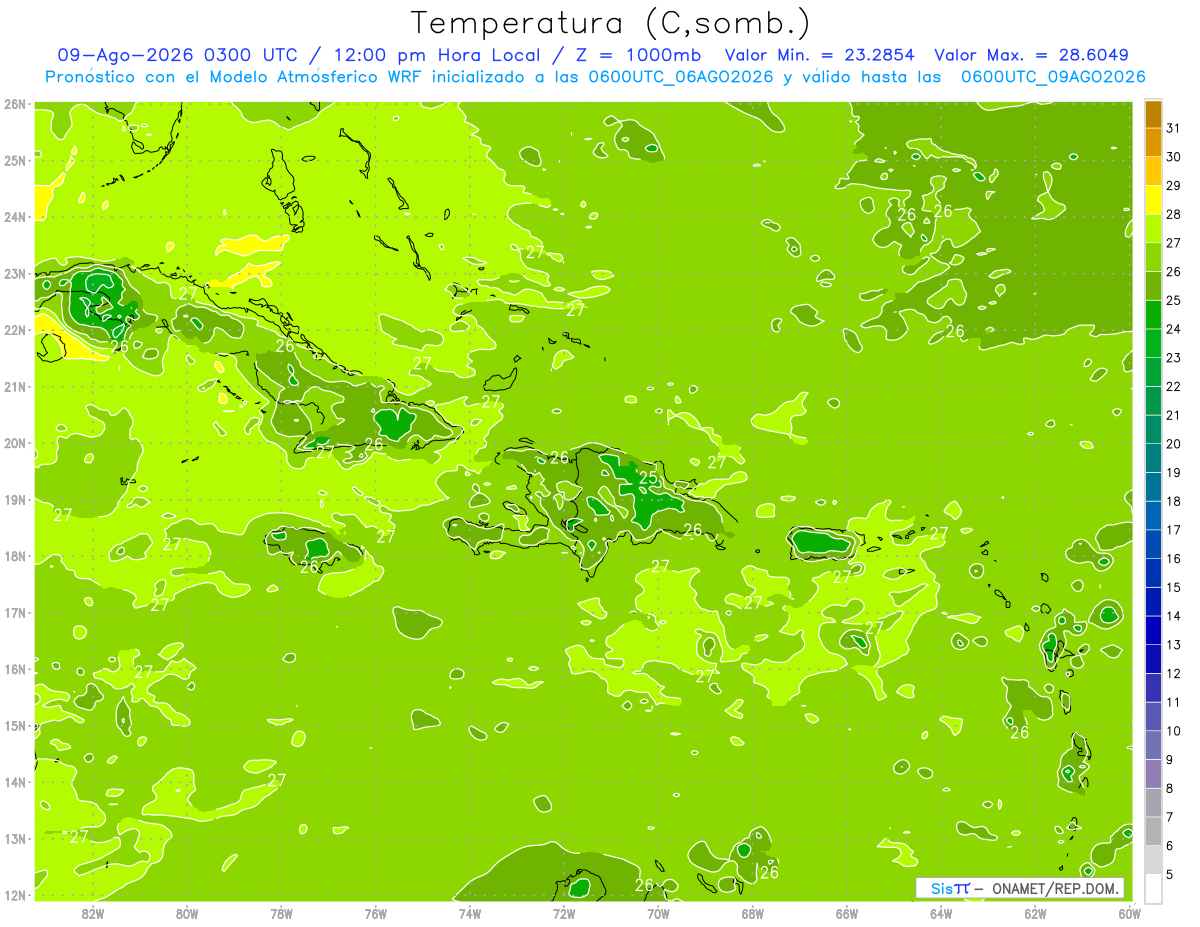Select the color swatch between 24 and 25
The height and width of the screenshot is (927, 1200).
click(1153, 314)
